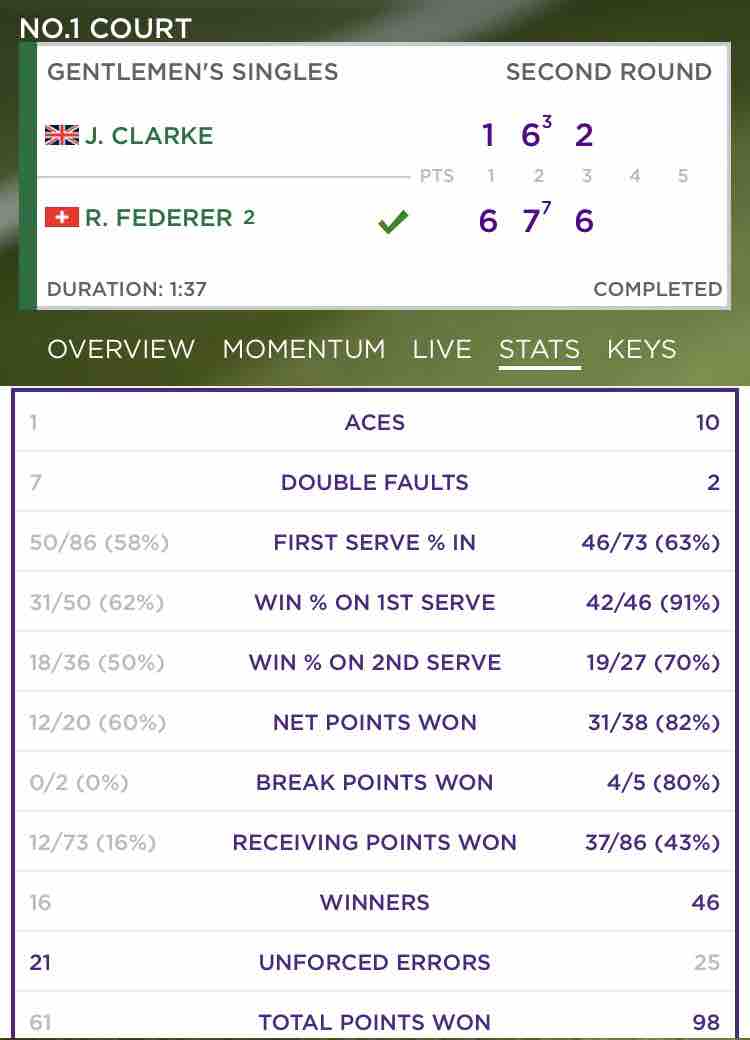This screenshot has width=750, height=1040.
Task: Open J. Clarke player name link
Action: [x=149, y=135]
